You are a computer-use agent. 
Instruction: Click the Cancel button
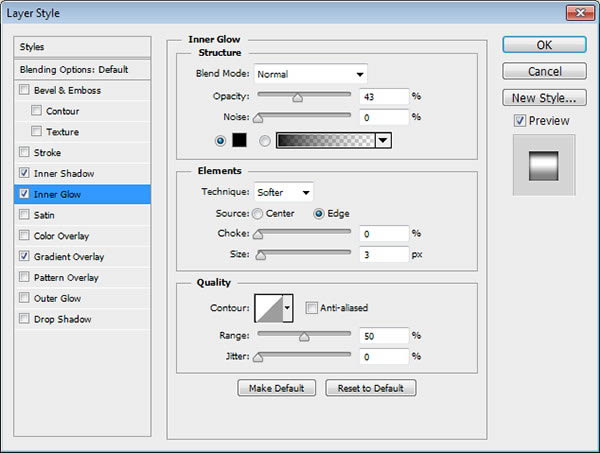544,71
